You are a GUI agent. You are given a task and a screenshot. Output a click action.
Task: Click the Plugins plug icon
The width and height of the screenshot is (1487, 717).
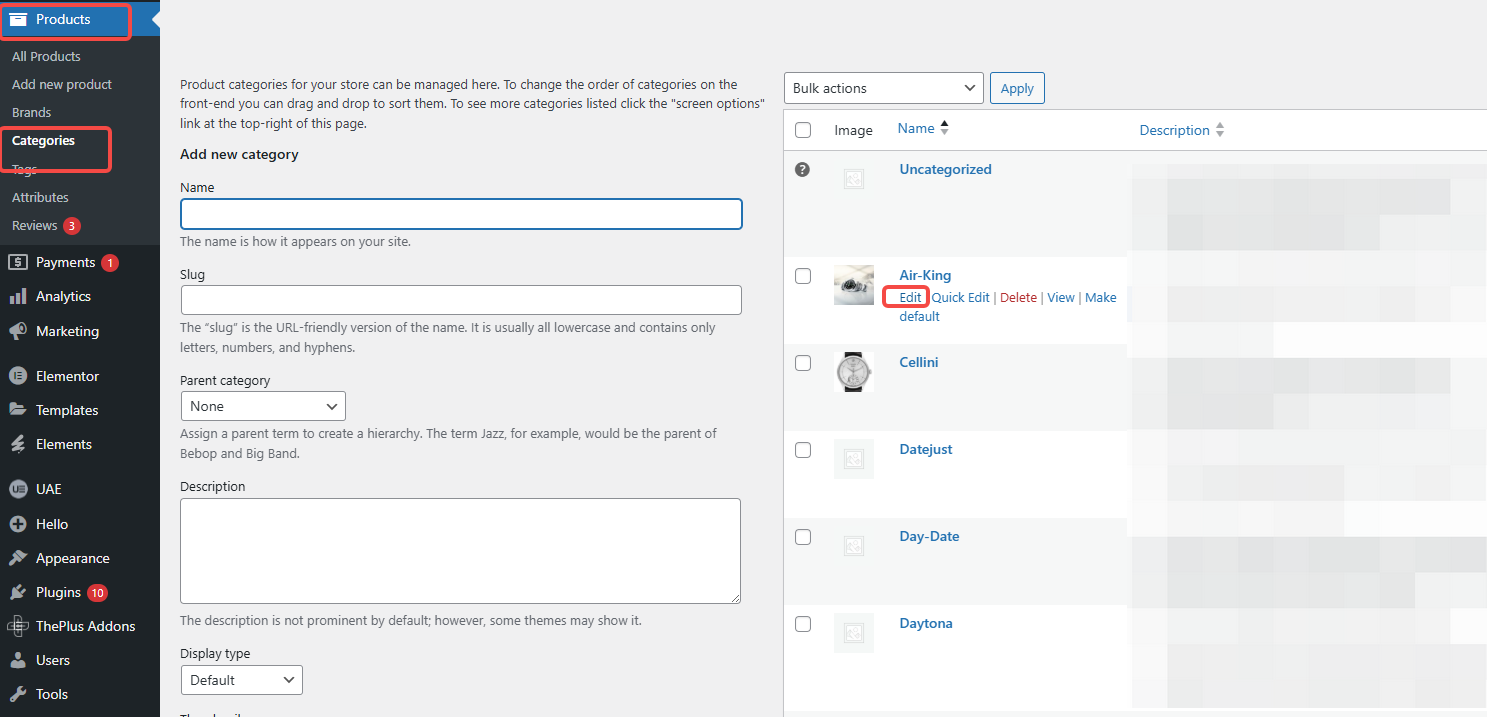click(18, 592)
